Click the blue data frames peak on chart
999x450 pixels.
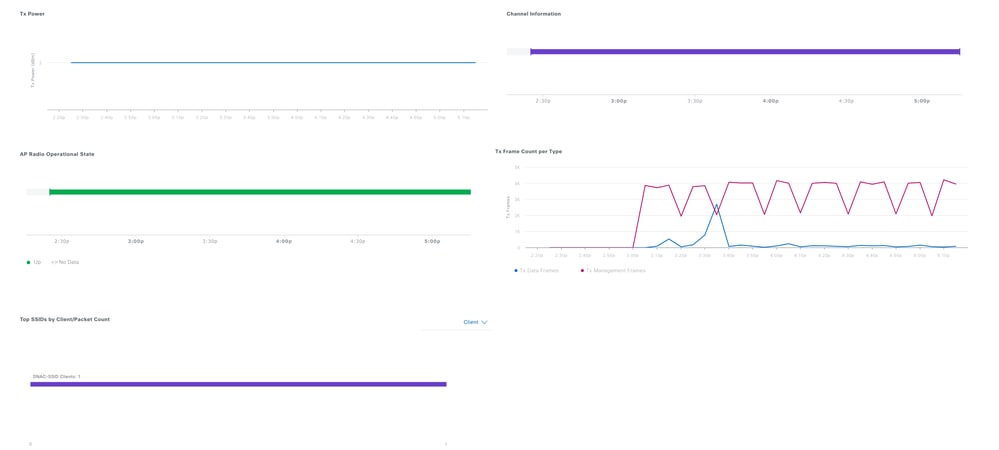[716, 205]
